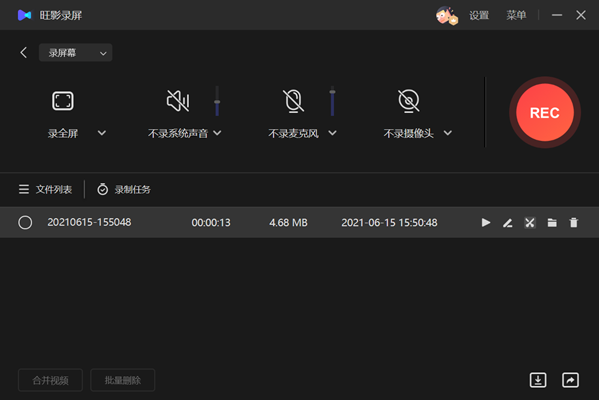Screen dimensions: 599x400
Task: Toggle the disabled webcam icon
Action: [x=408, y=101]
